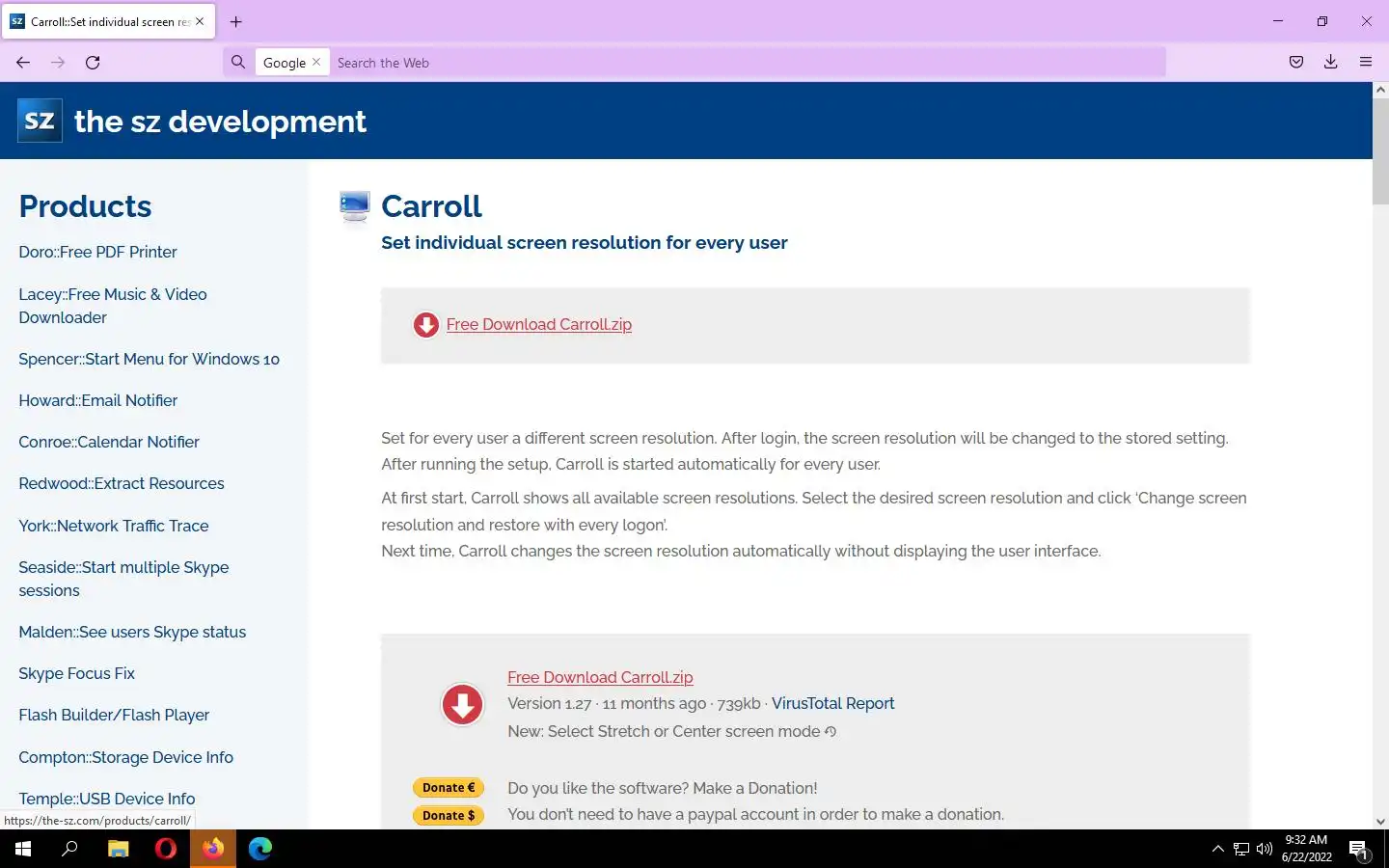This screenshot has height=868, width=1389.
Task: Open the VirusTotal Report link
Action: (832, 704)
